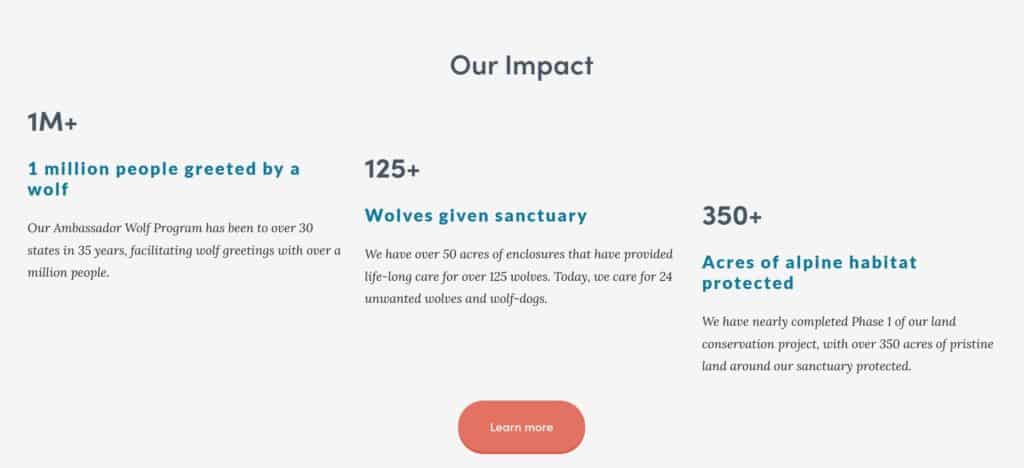Image resolution: width=1024 pixels, height=468 pixels.
Task: Click the Phase 1 land conservation paragraph
Action: [848, 344]
